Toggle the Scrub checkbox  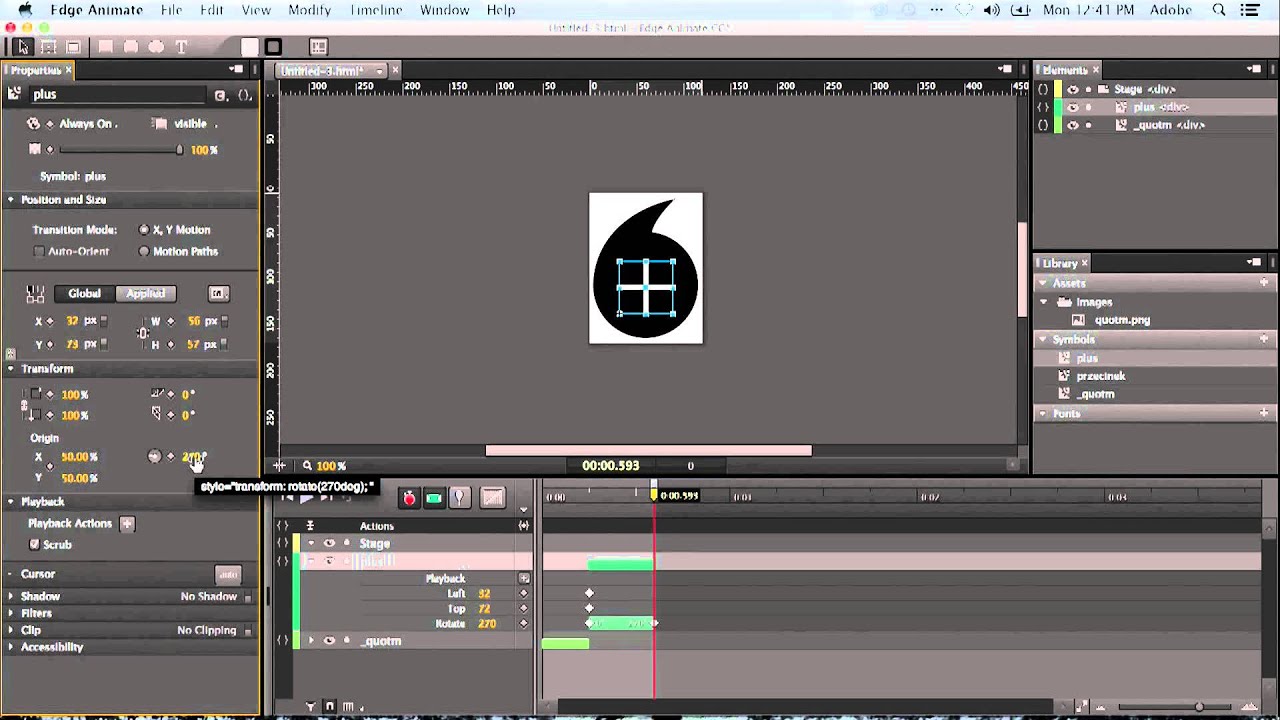35,545
